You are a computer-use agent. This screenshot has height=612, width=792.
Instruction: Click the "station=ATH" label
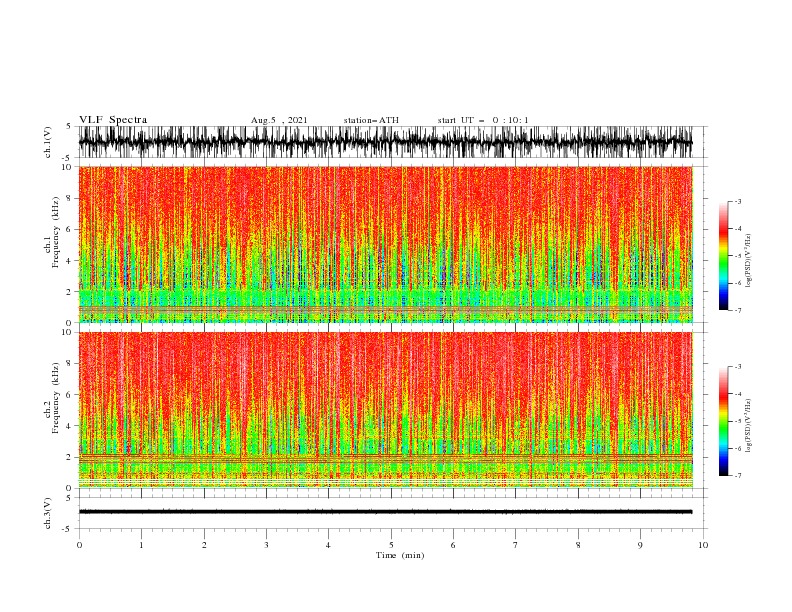371,120
